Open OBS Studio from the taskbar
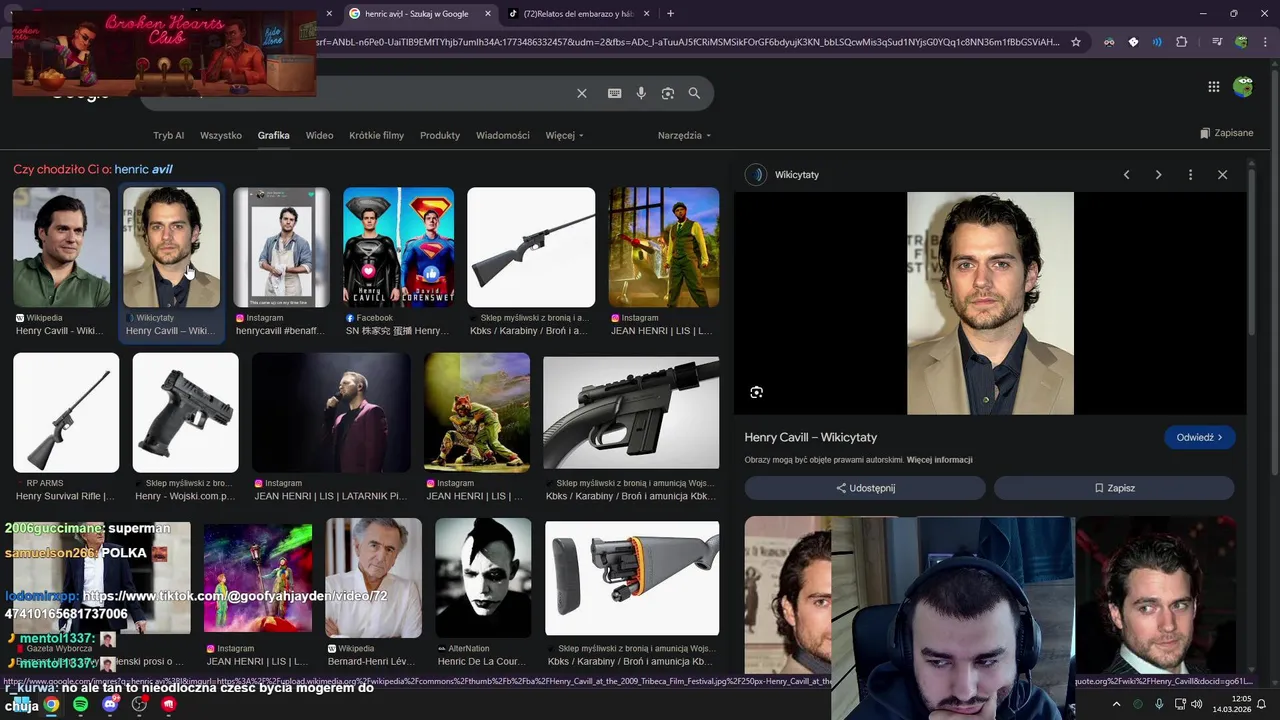This screenshot has height=720, width=1280. tap(139, 704)
